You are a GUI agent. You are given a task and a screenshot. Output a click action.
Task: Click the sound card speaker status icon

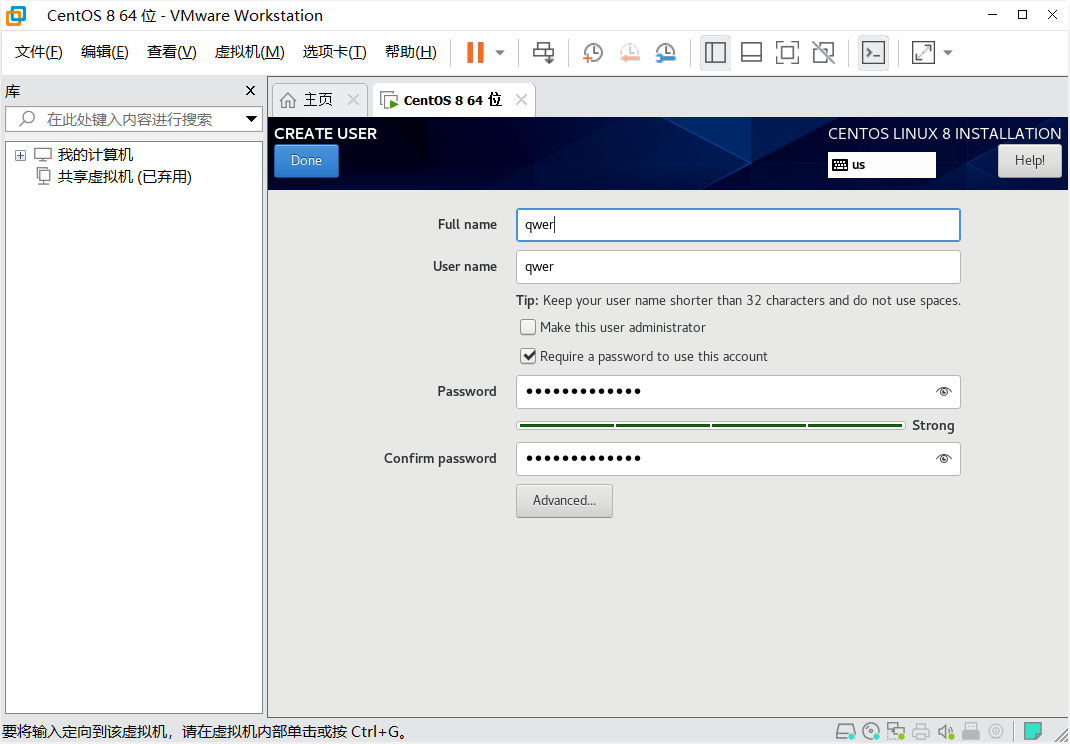click(x=946, y=732)
